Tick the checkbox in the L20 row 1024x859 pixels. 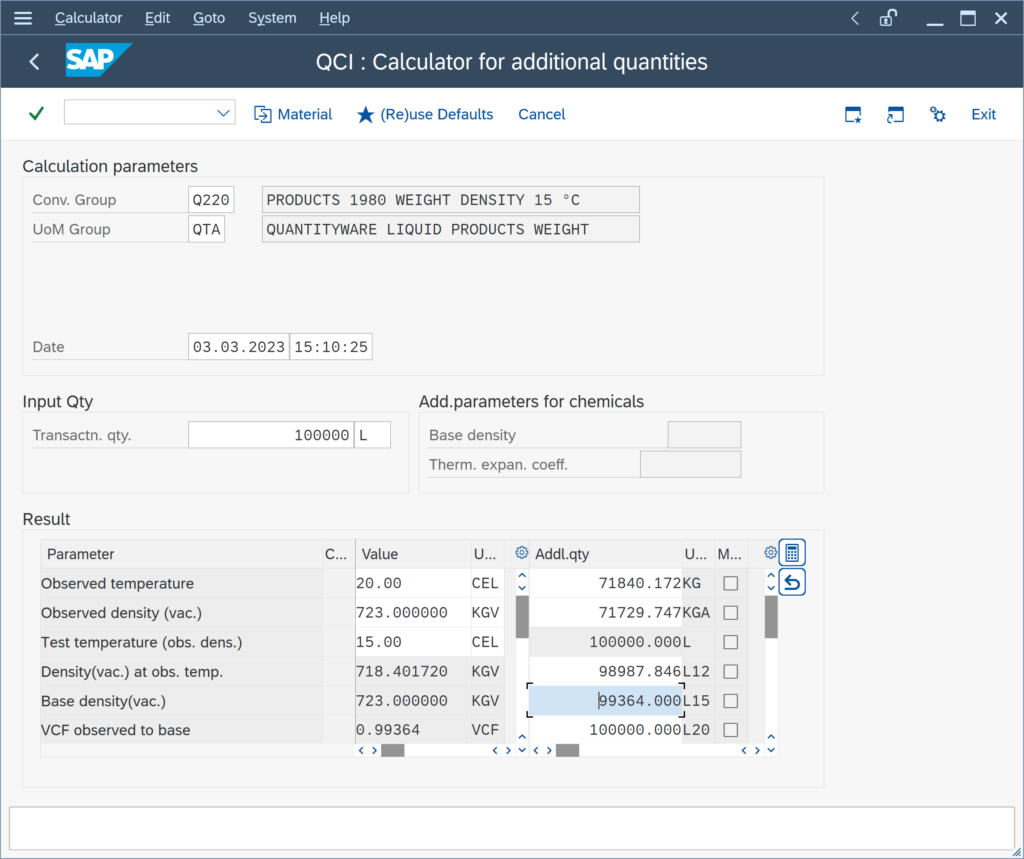(731, 730)
